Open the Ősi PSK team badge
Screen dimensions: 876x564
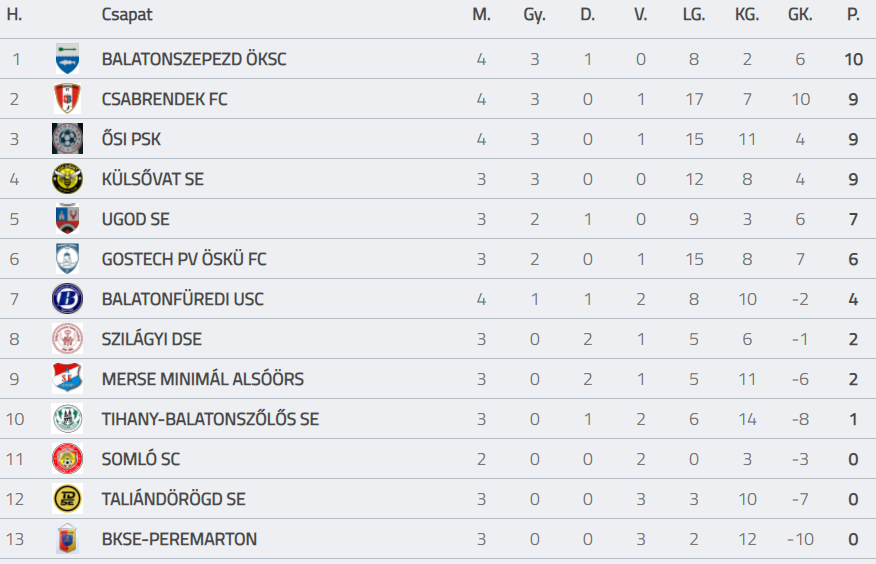point(67,139)
